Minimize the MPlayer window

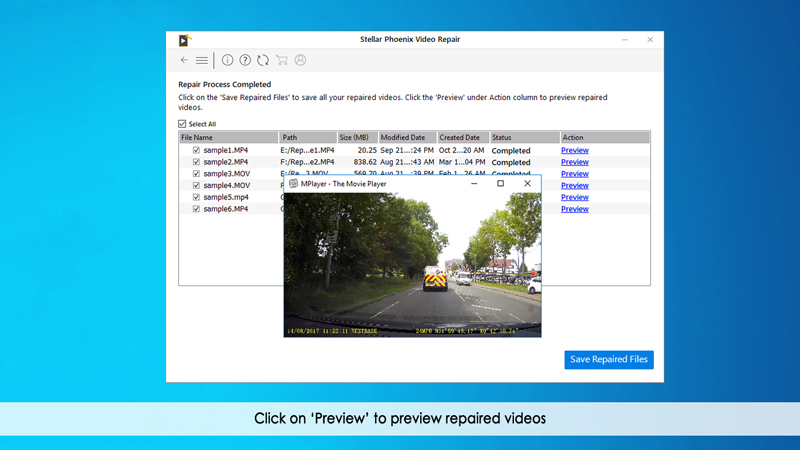point(474,184)
